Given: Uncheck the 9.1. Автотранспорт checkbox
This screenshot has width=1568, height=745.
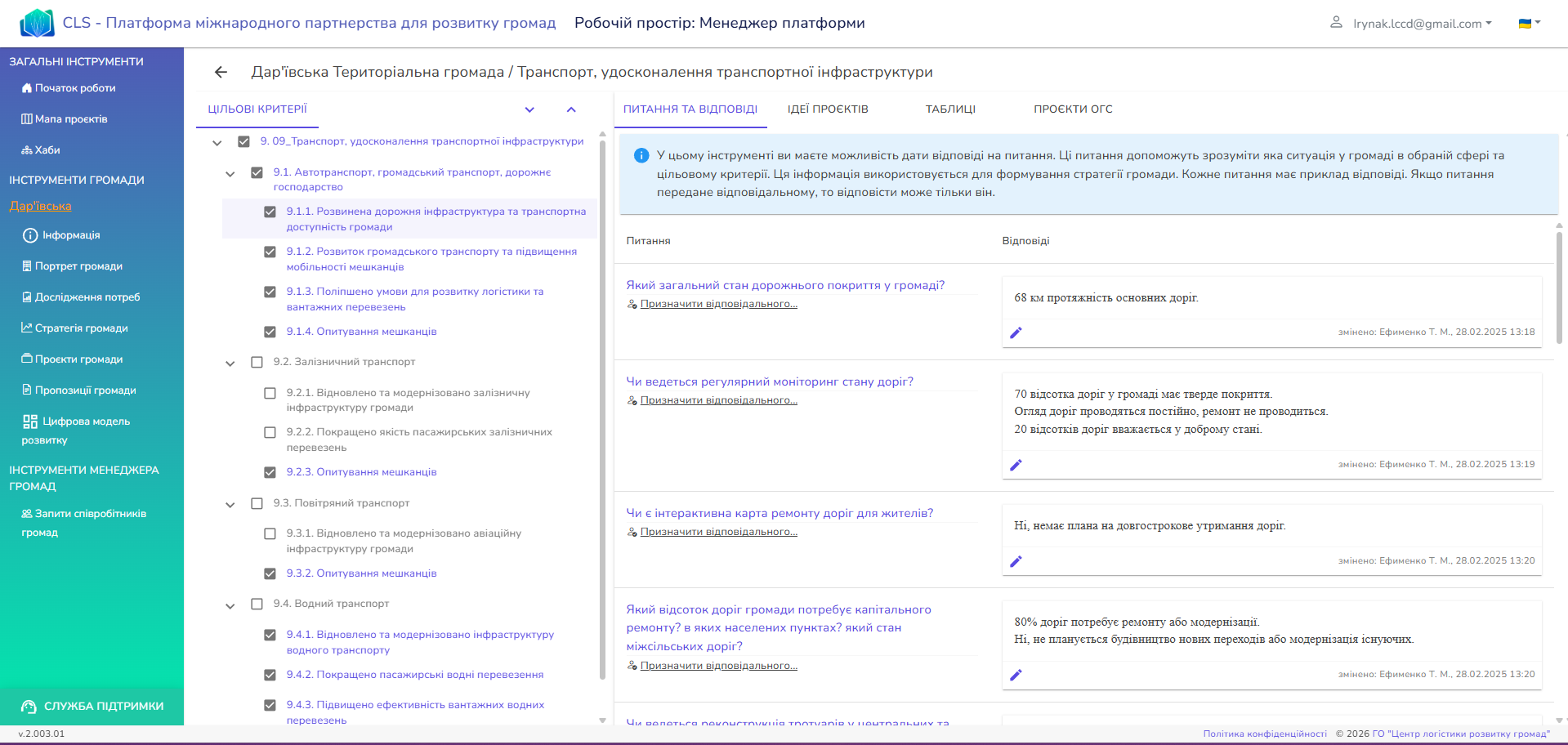Looking at the screenshot, I should point(257,172).
